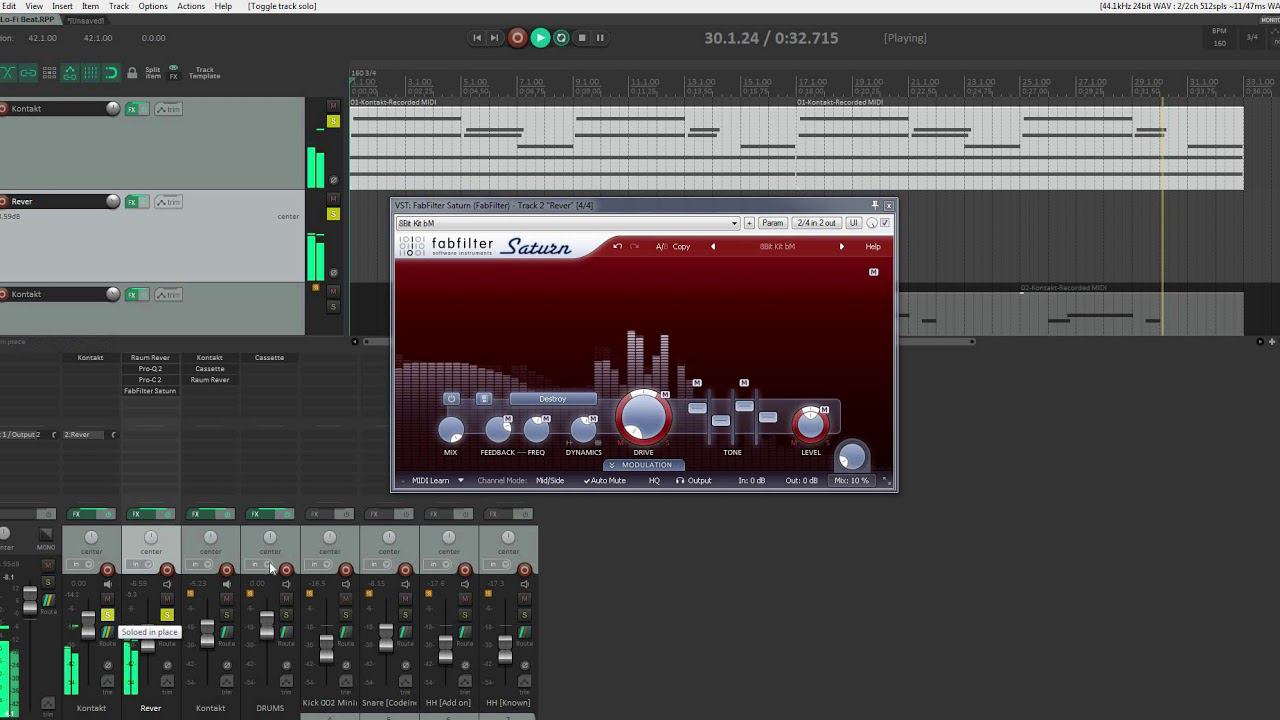Toggle the band power button in Saturn
Screen dimensions: 1280x720
click(451, 399)
